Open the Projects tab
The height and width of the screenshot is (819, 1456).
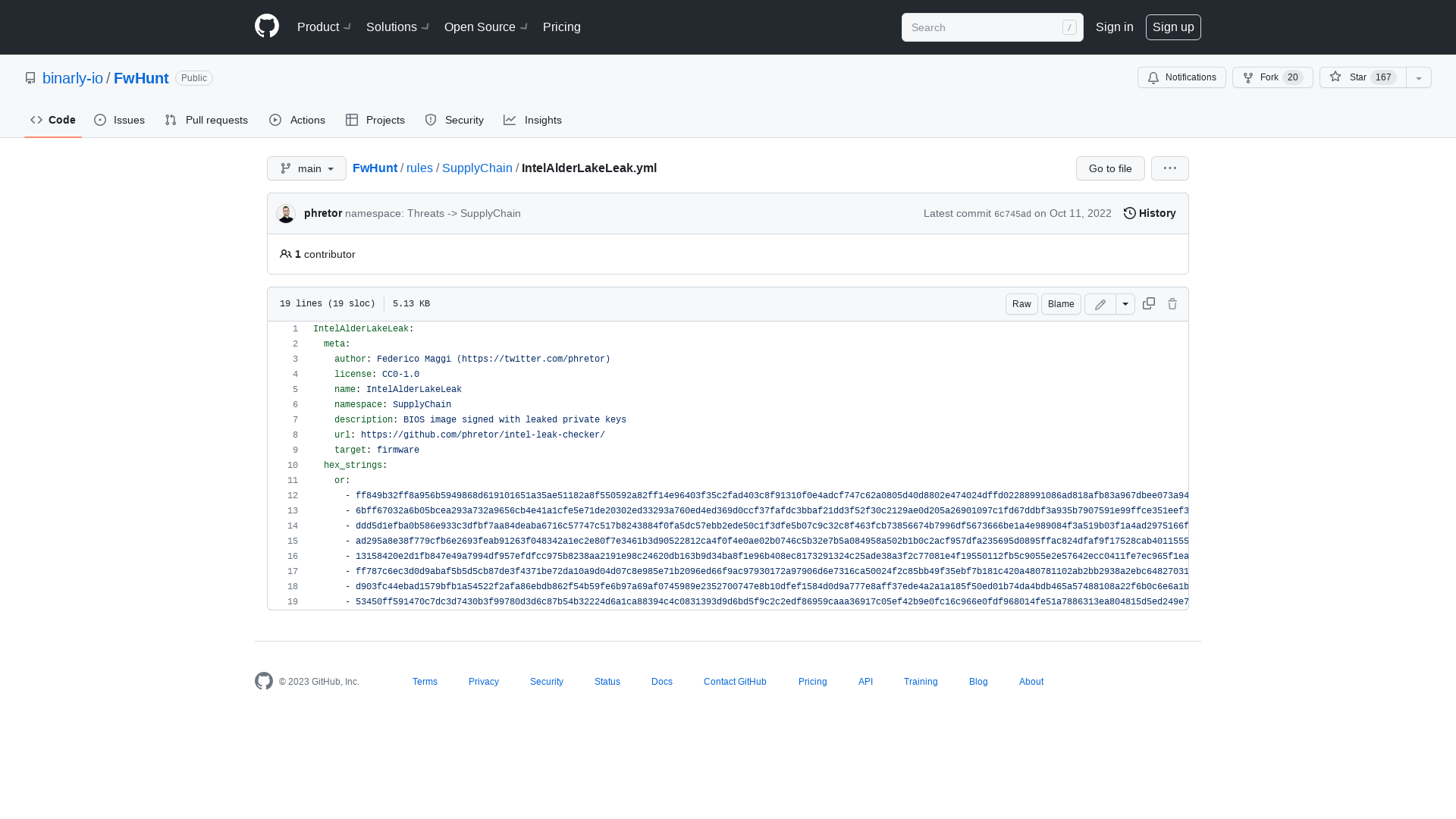pyautogui.click(x=375, y=120)
